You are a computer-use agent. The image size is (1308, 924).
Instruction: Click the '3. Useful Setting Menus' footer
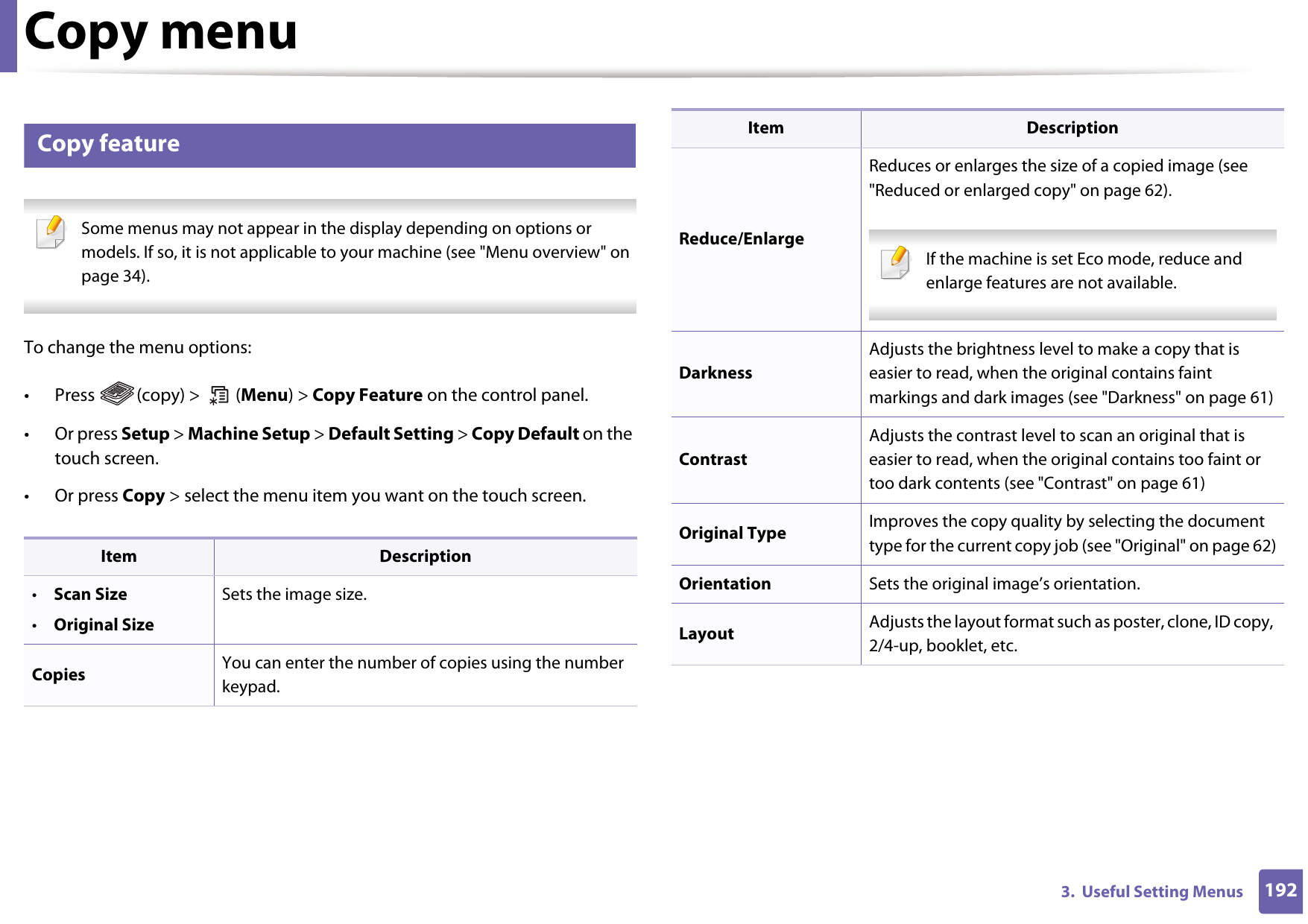1151,891
